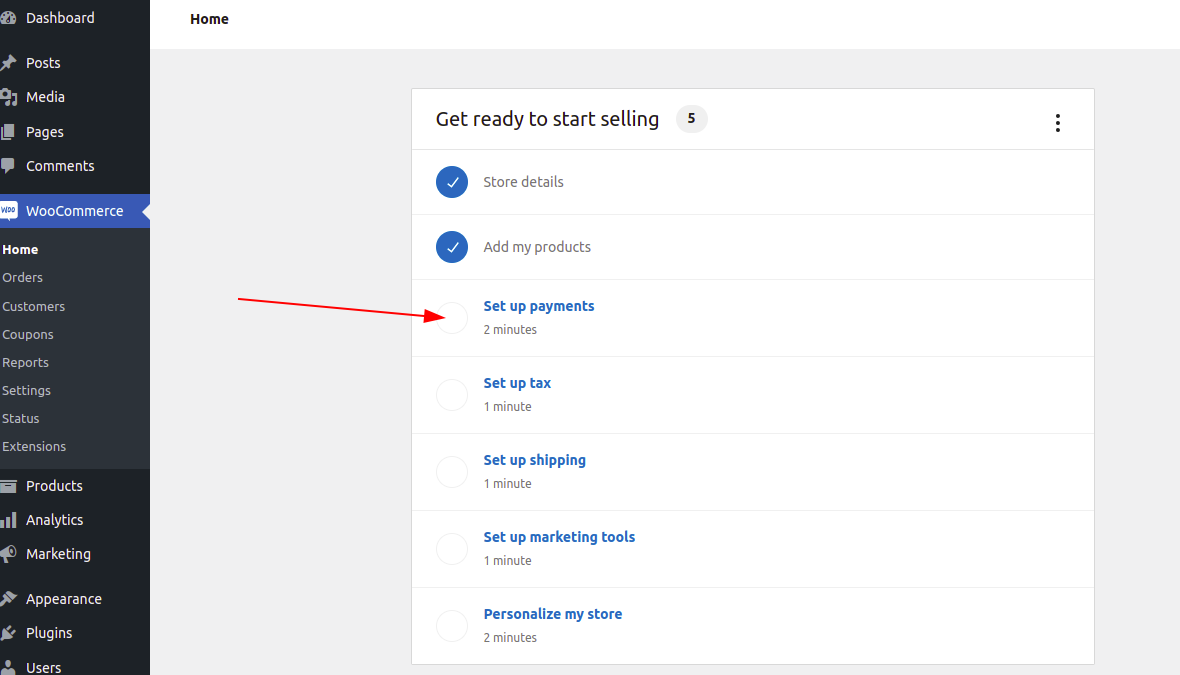Screen dimensions: 1180x675
Task: Click the Posts pushpin icon
Action: point(8,62)
